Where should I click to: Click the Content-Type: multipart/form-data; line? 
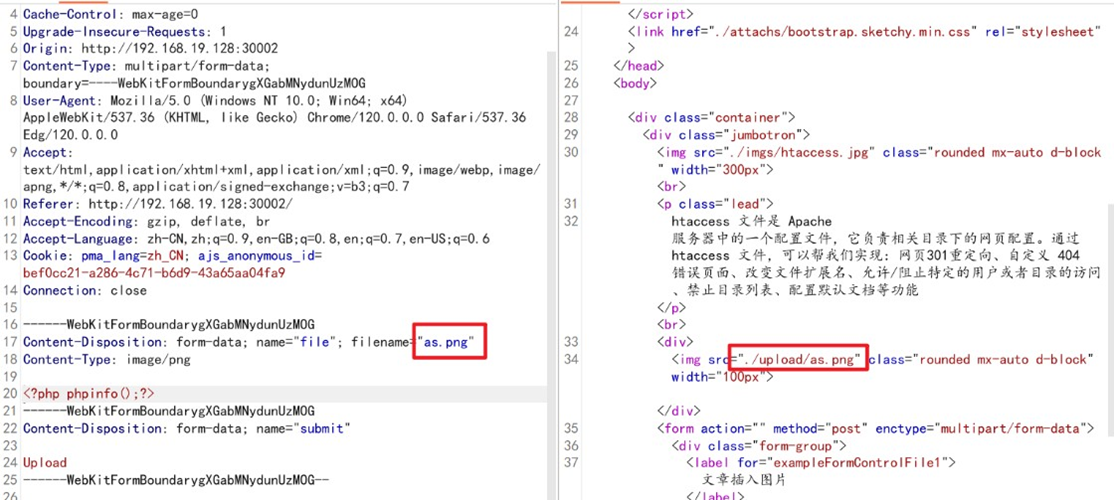pos(146,66)
